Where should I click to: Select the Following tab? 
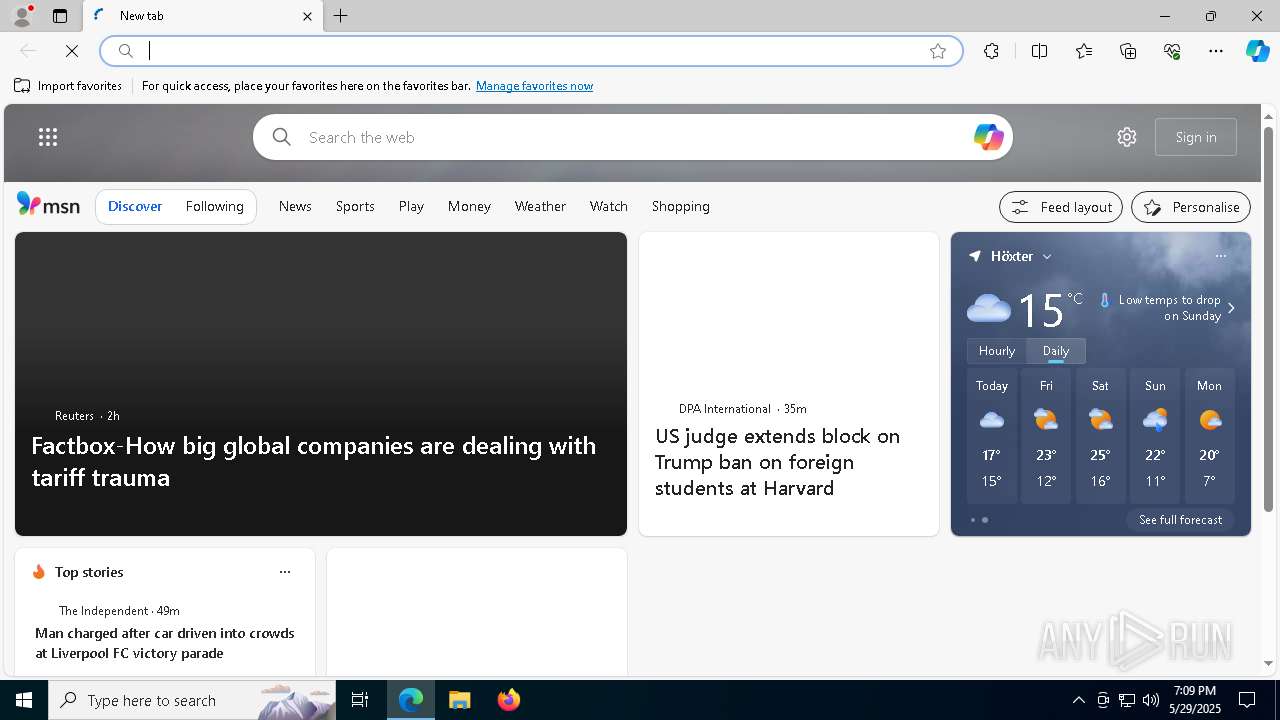tap(215, 206)
